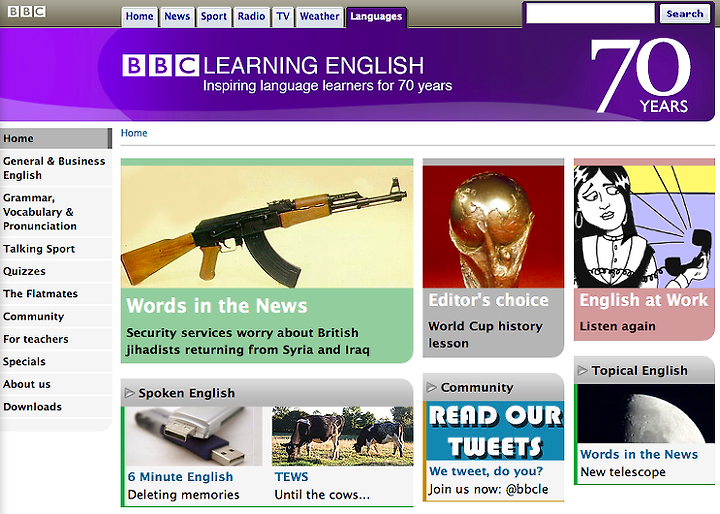This screenshot has height=514, width=720.
Task: Open Specials in the sidebar
Action: click(56, 361)
